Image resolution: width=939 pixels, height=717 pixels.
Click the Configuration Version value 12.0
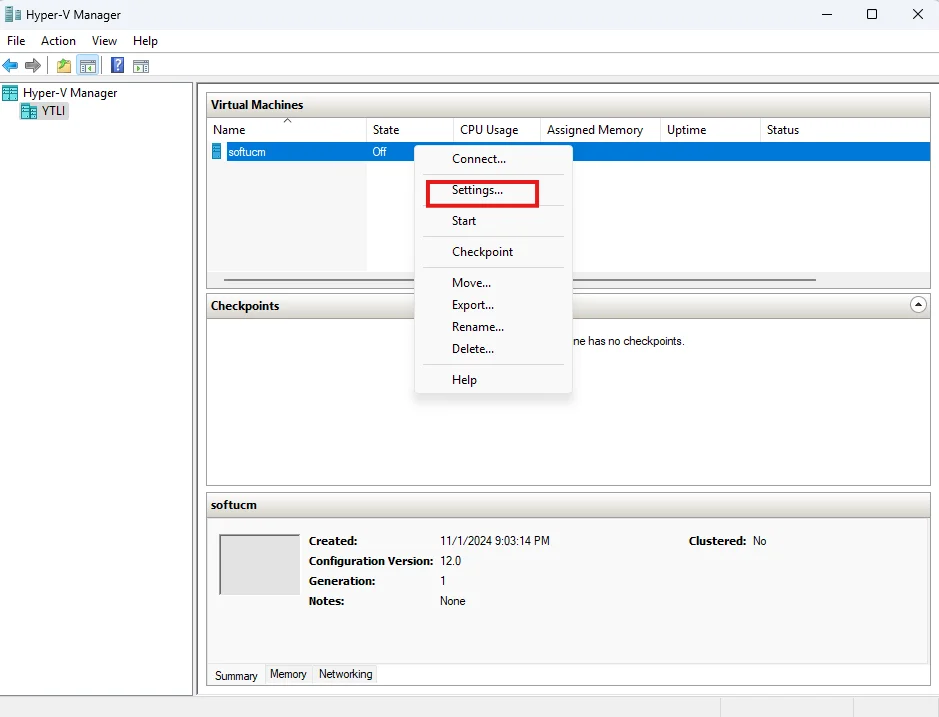tap(450, 561)
